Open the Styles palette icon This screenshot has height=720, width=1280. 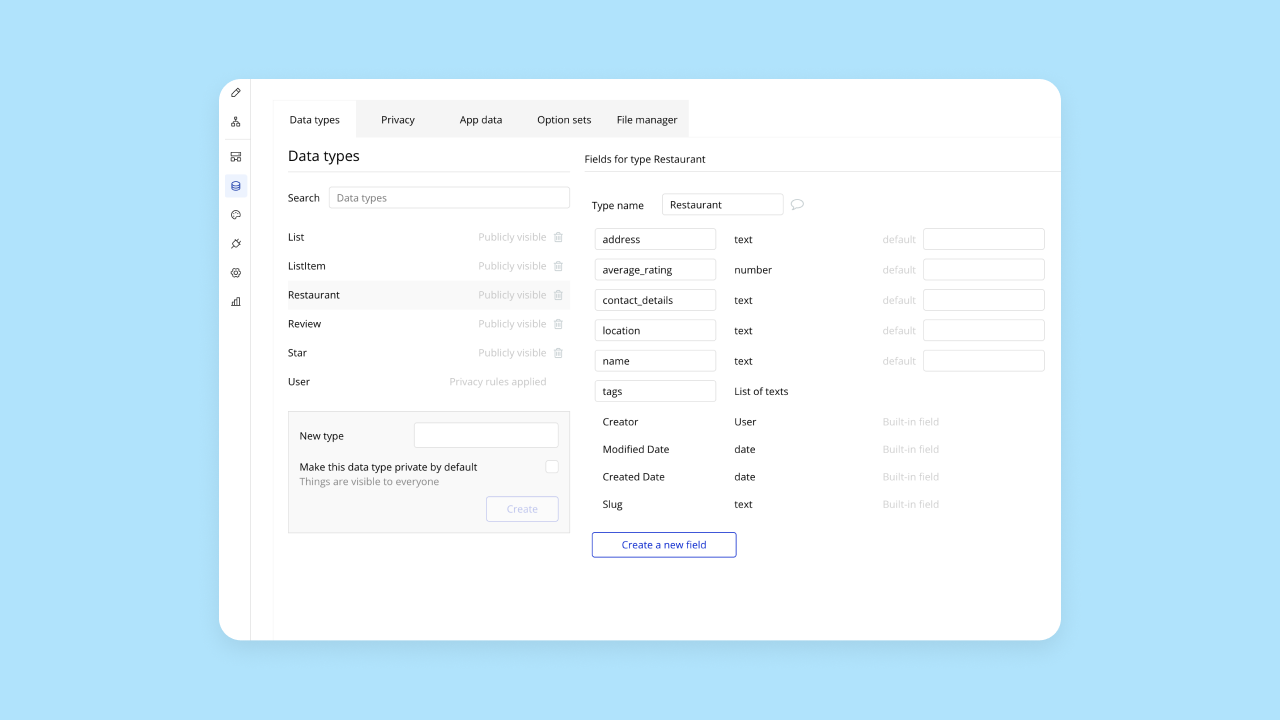[x=235, y=215]
